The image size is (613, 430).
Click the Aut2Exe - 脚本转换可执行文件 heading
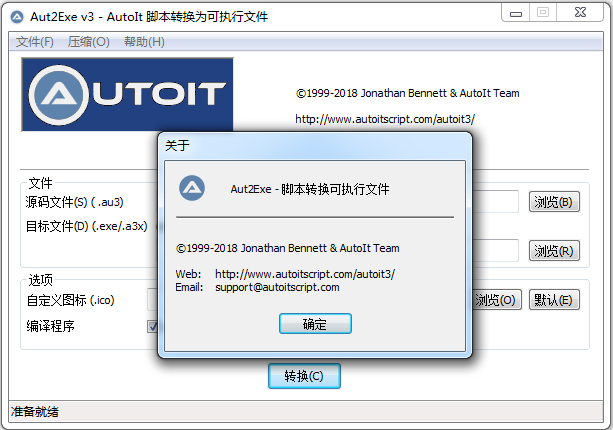click(310, 189)
